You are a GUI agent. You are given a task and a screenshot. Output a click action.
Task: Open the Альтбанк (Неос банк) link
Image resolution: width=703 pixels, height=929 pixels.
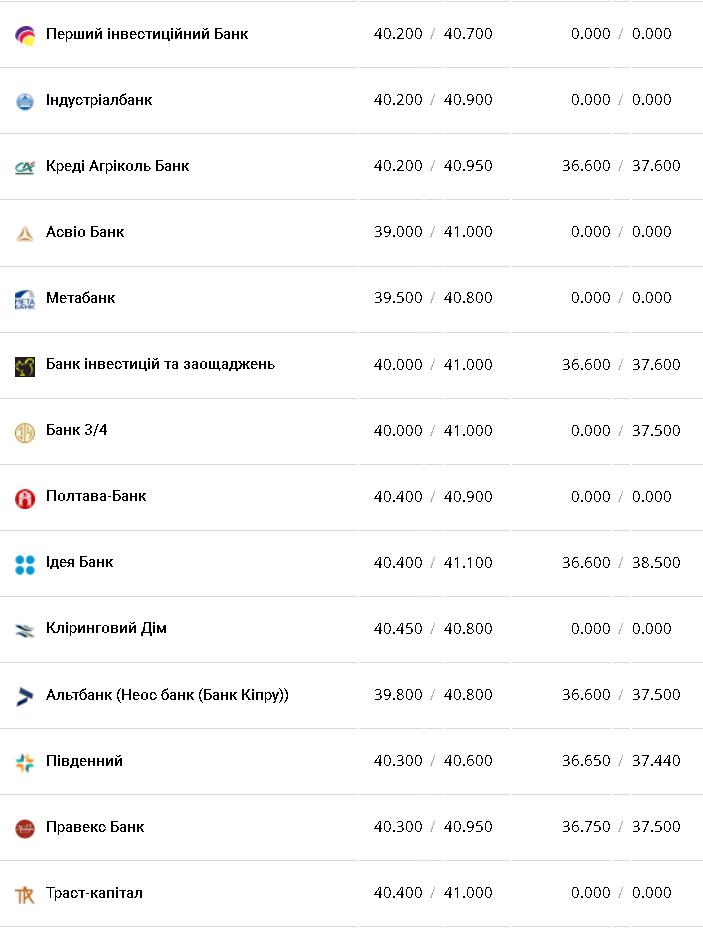(x=167, y=694)
